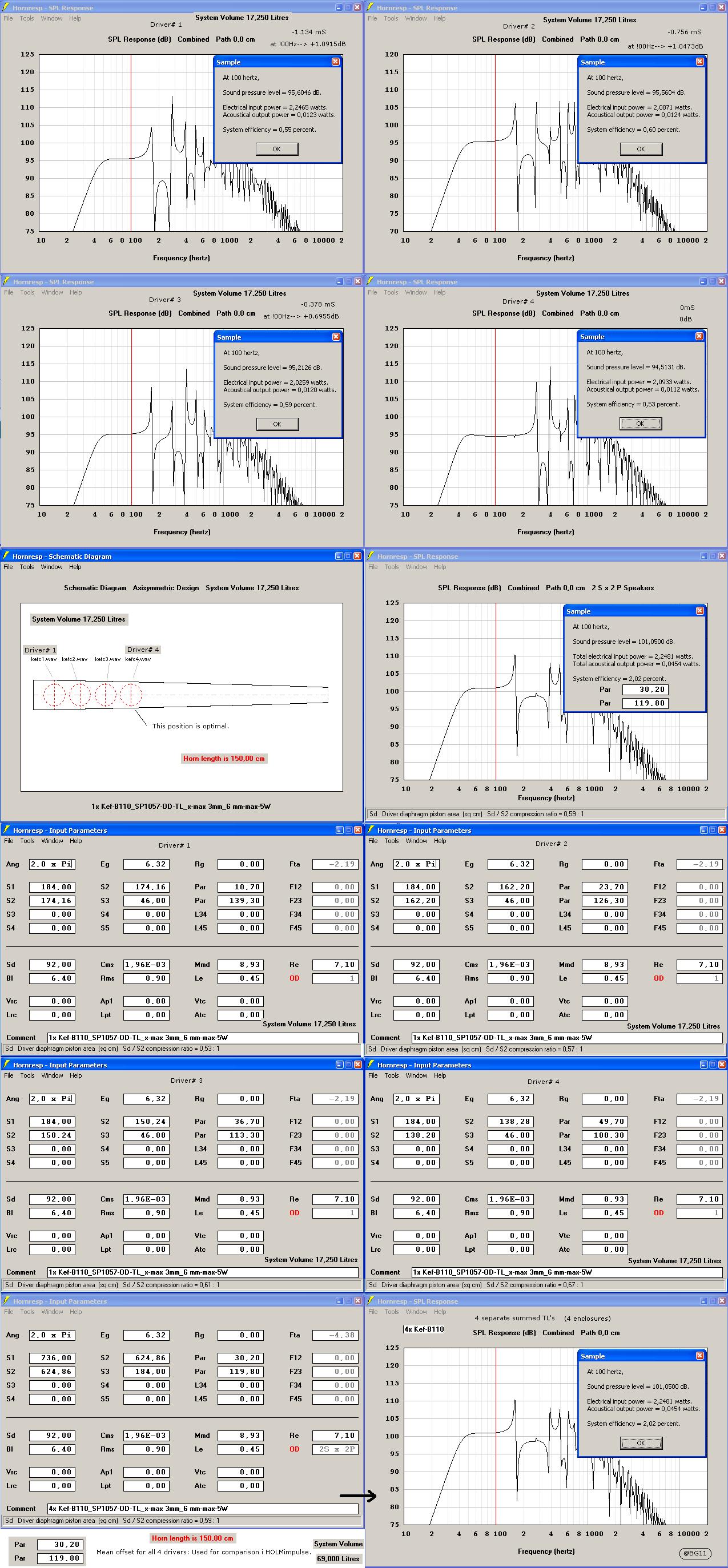This screenshot has height=1568, width=728.
Task: Click the Comment field in Driver# 1 Input Parameters
Action: tap(203, 1037)
